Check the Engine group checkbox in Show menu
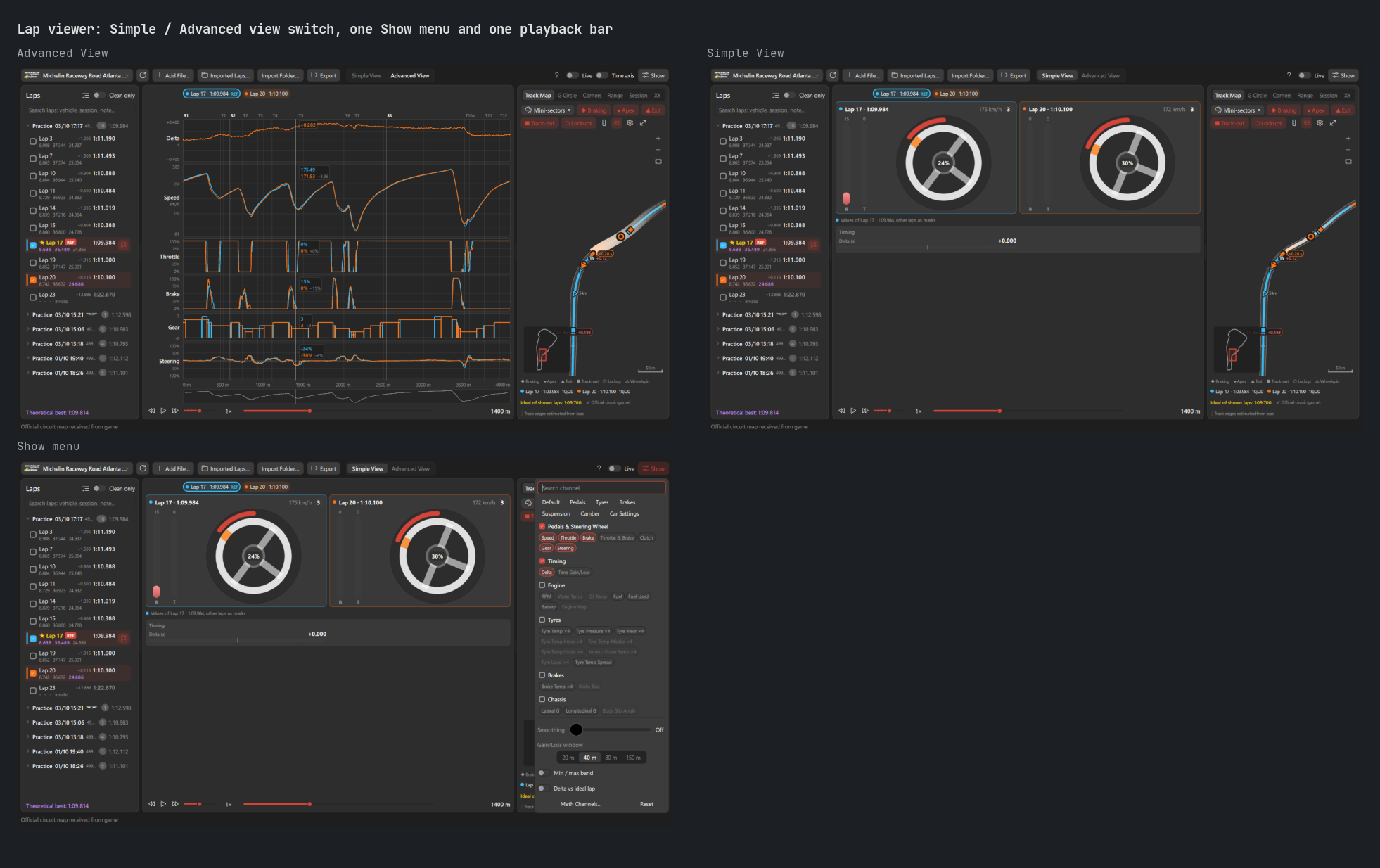 point(542,585)
